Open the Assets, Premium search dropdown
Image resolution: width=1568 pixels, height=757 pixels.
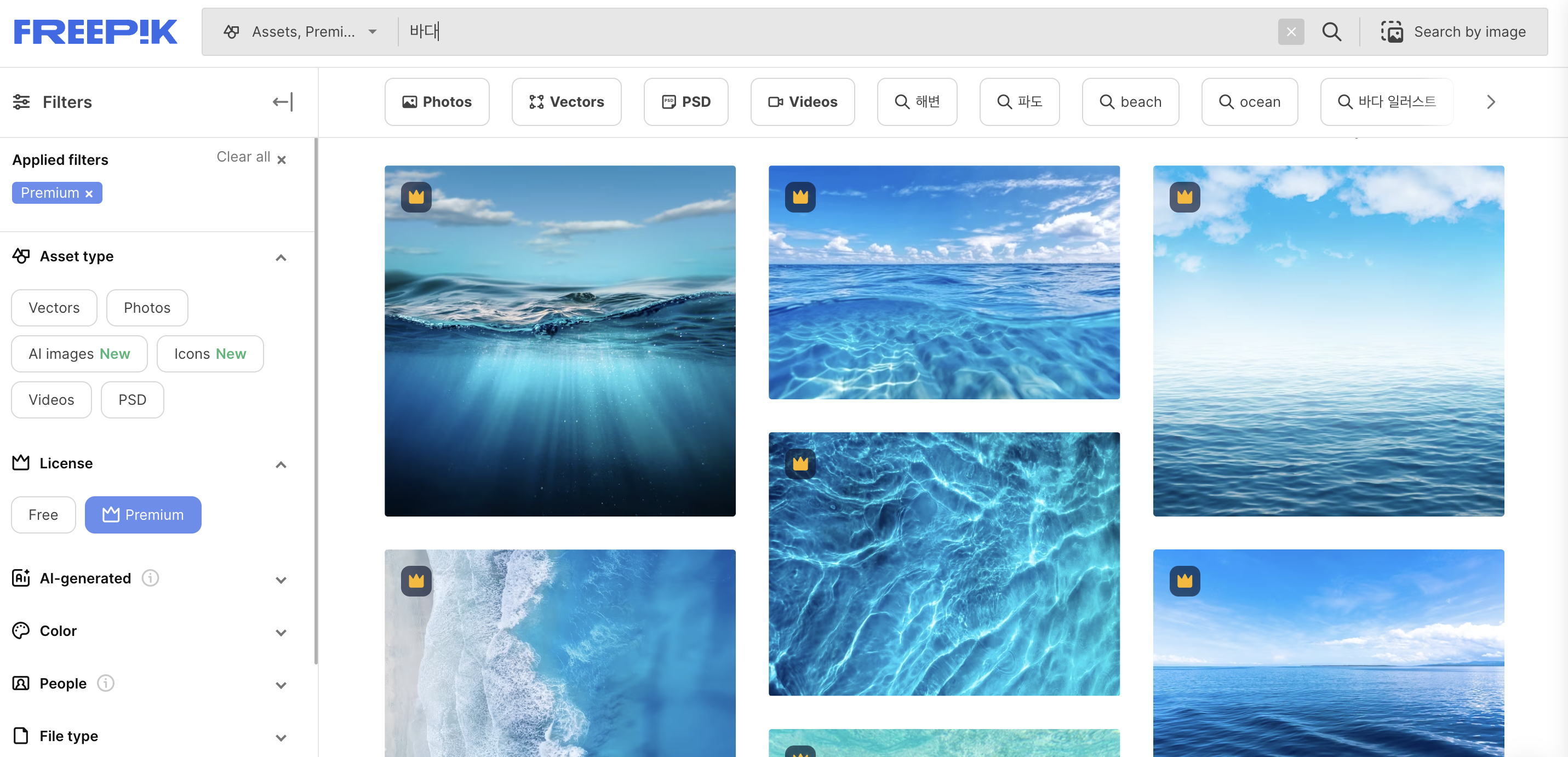[x=301, y=32]
